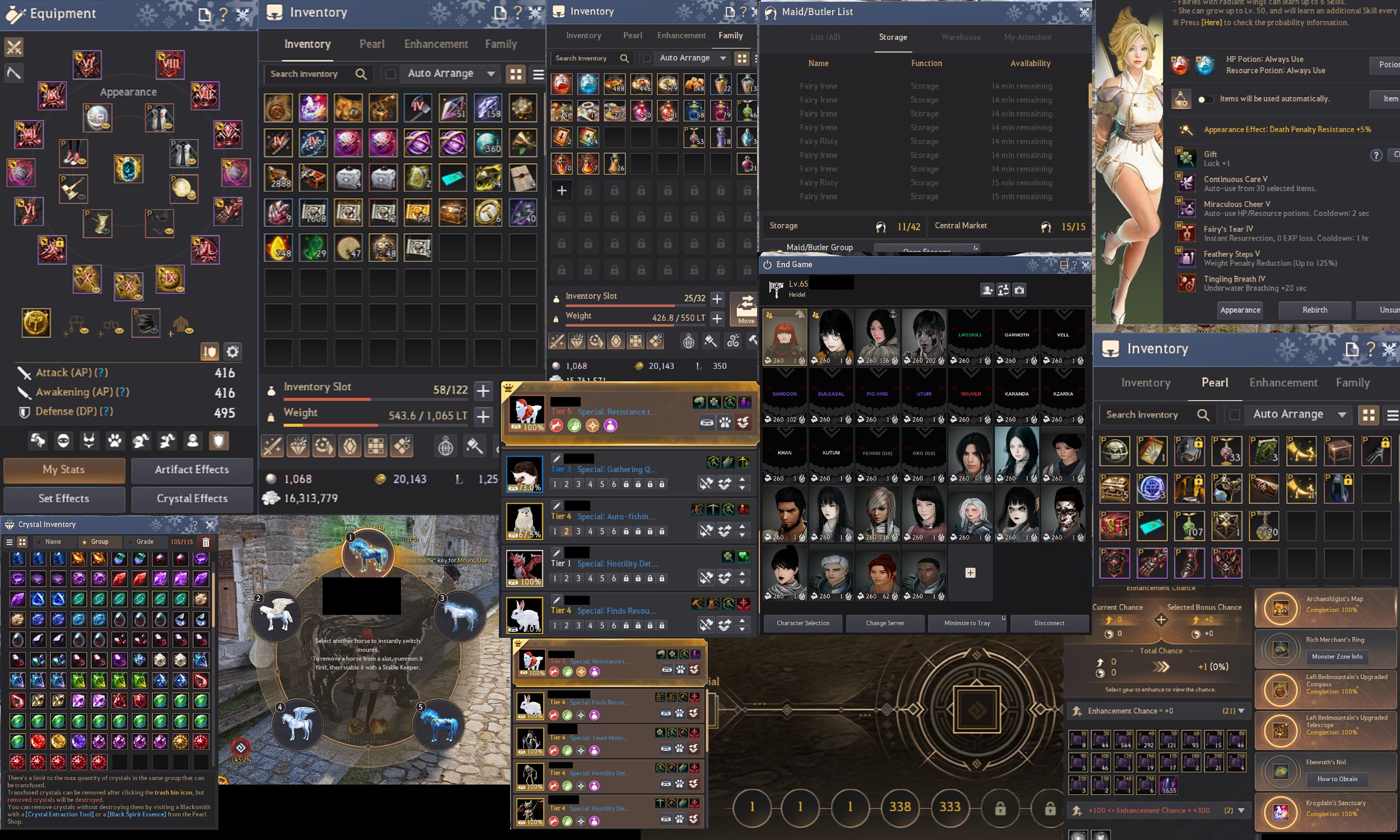Image resolution: width=1400 pixels, height=840 pixels.
Task: Move Tier 3 Gathering pet up with arrow
Action: (743, 479)
